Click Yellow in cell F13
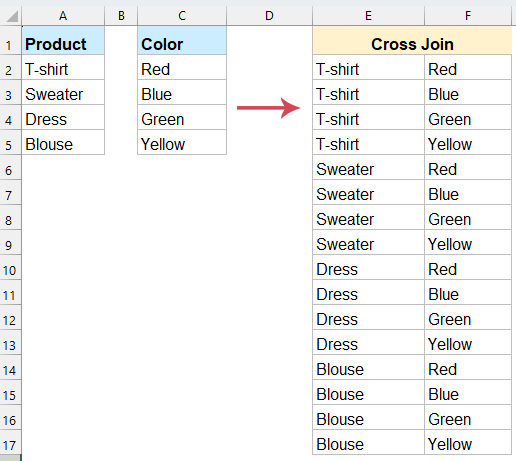Image resolution: width=516 pixels, height=461 pixels. [468, 342]
